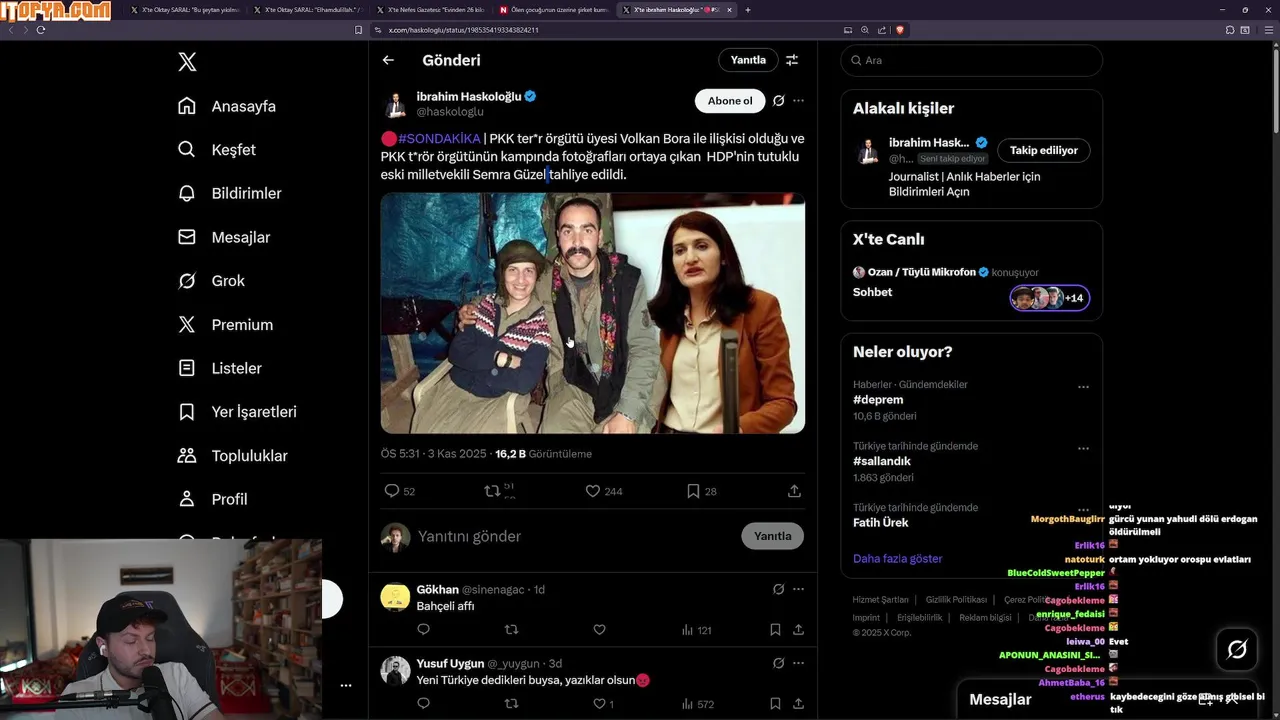The width and height of the screenshot is (1280, 720).
Task: Switch to "Bu şeytan yıkılma" Oktay SARAL tab
Action: coord(185,10)
